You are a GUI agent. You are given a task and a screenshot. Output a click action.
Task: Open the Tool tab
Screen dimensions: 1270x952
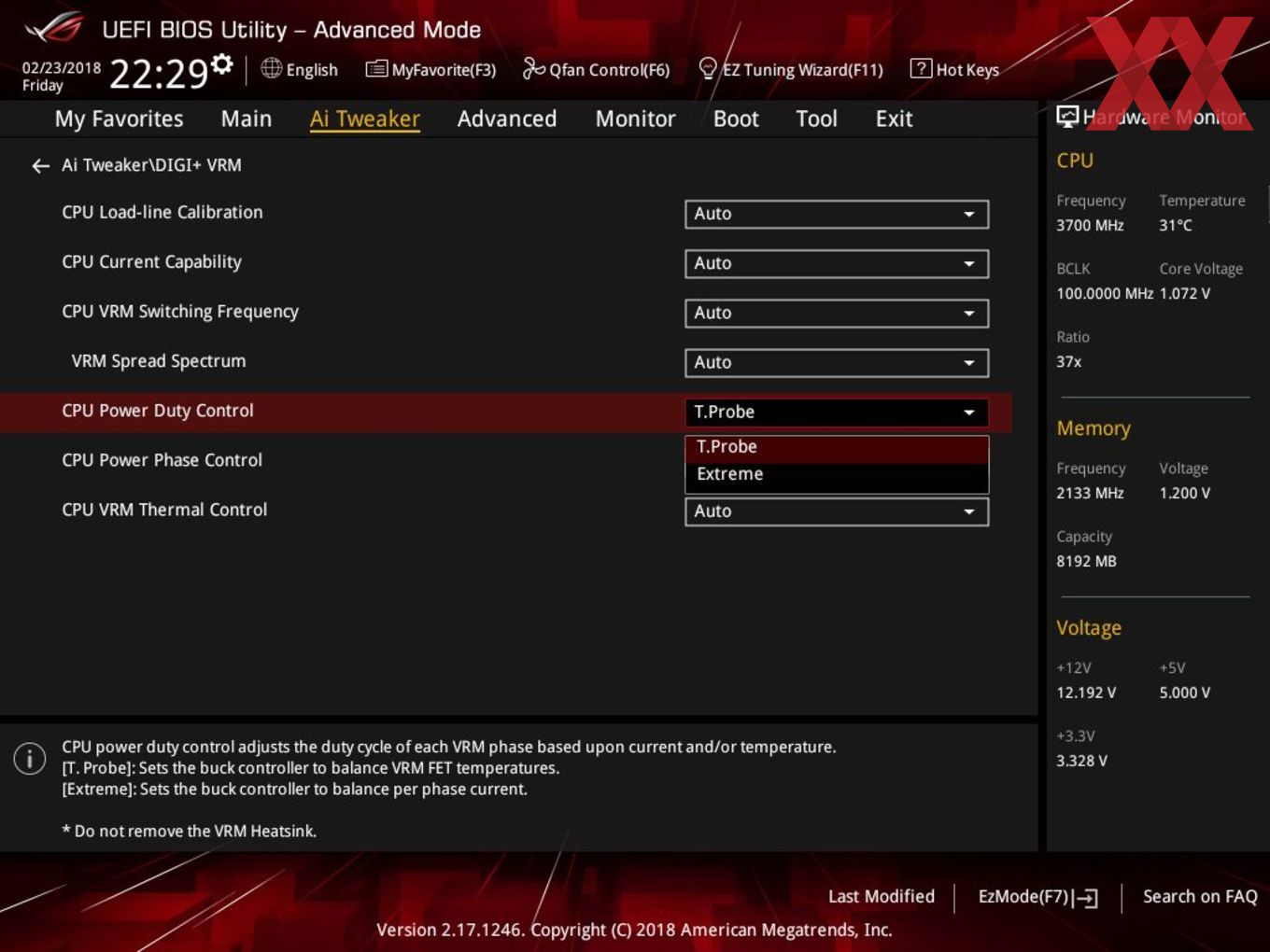[816, 119]
